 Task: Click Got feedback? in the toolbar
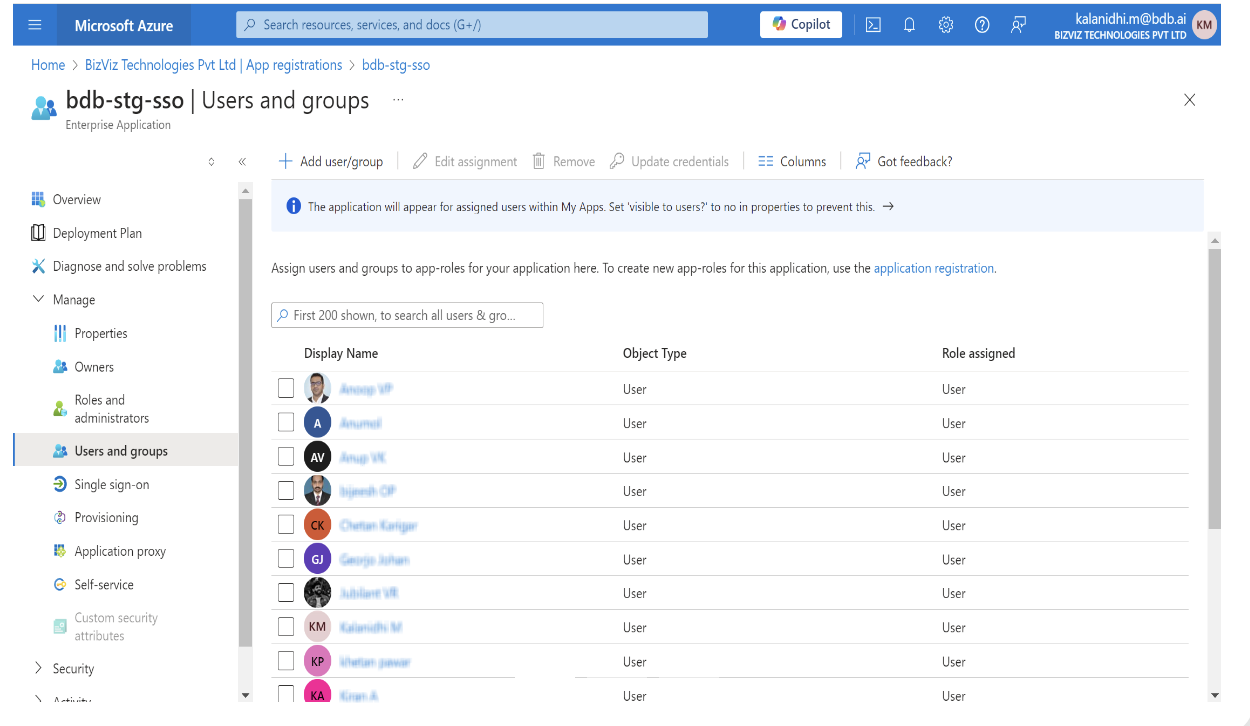click(x=904, y=161)
